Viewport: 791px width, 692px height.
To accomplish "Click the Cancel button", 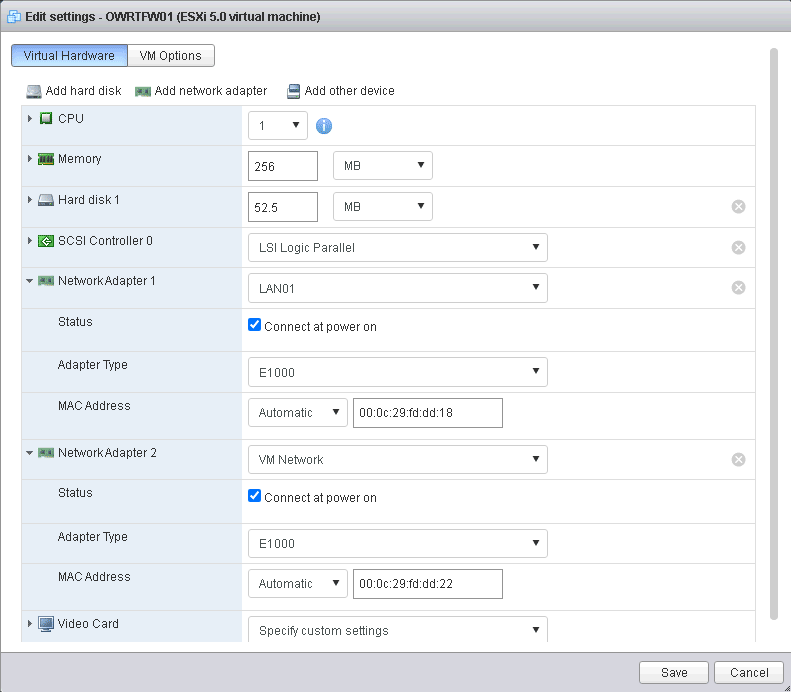I will [x=749, y=673].
